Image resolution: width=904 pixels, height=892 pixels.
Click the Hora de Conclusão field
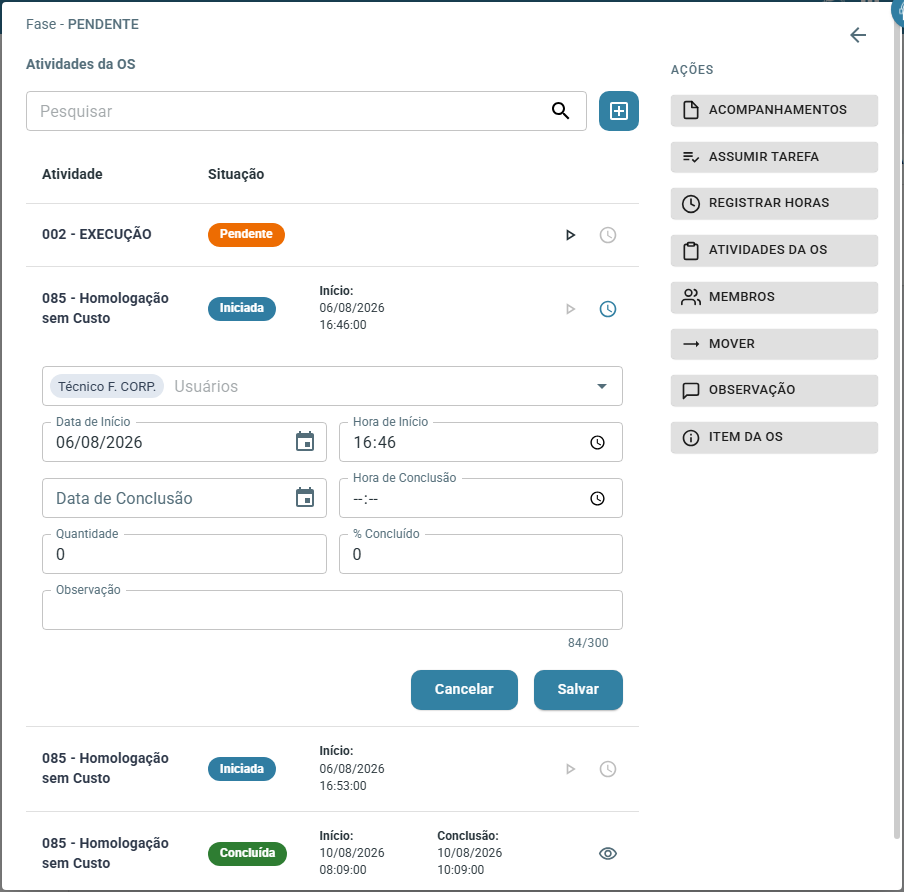pyautogui.click(x=480, y=498)
